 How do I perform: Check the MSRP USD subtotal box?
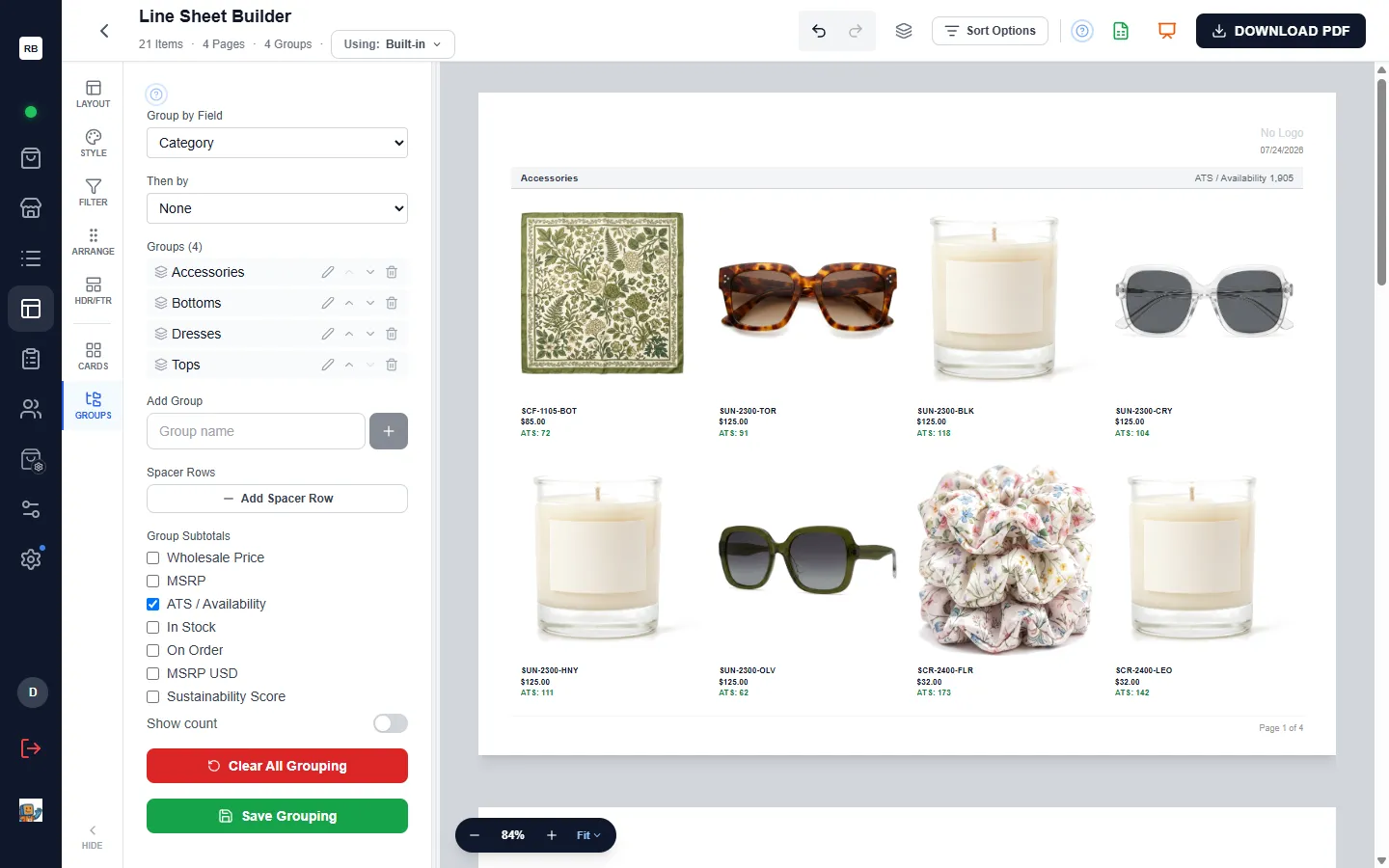click(x=152, y=673)
